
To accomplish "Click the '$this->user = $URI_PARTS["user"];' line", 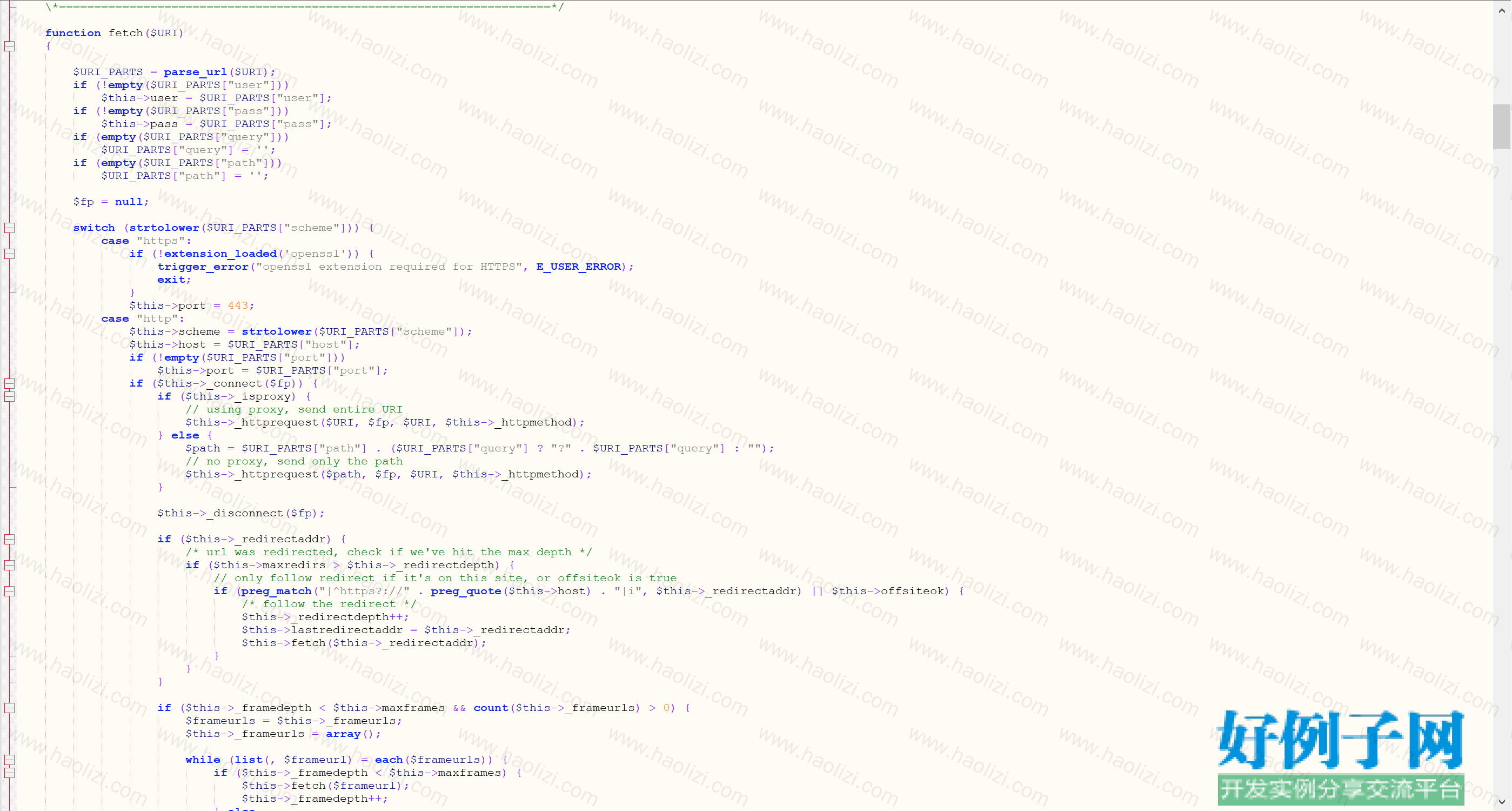I will [x=217, y=97].
